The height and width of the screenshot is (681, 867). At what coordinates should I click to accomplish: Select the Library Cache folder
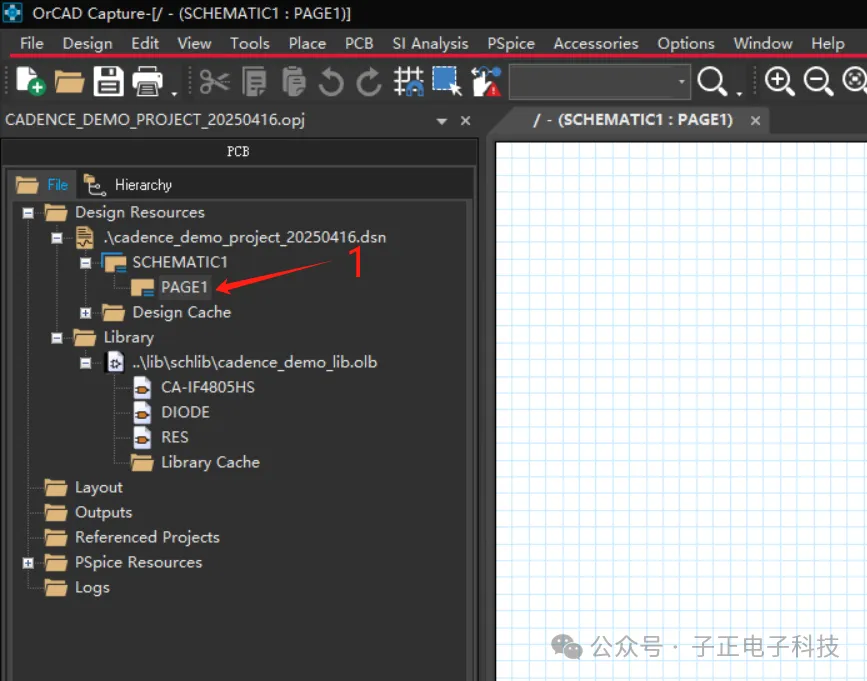click(x=210, y=462)
